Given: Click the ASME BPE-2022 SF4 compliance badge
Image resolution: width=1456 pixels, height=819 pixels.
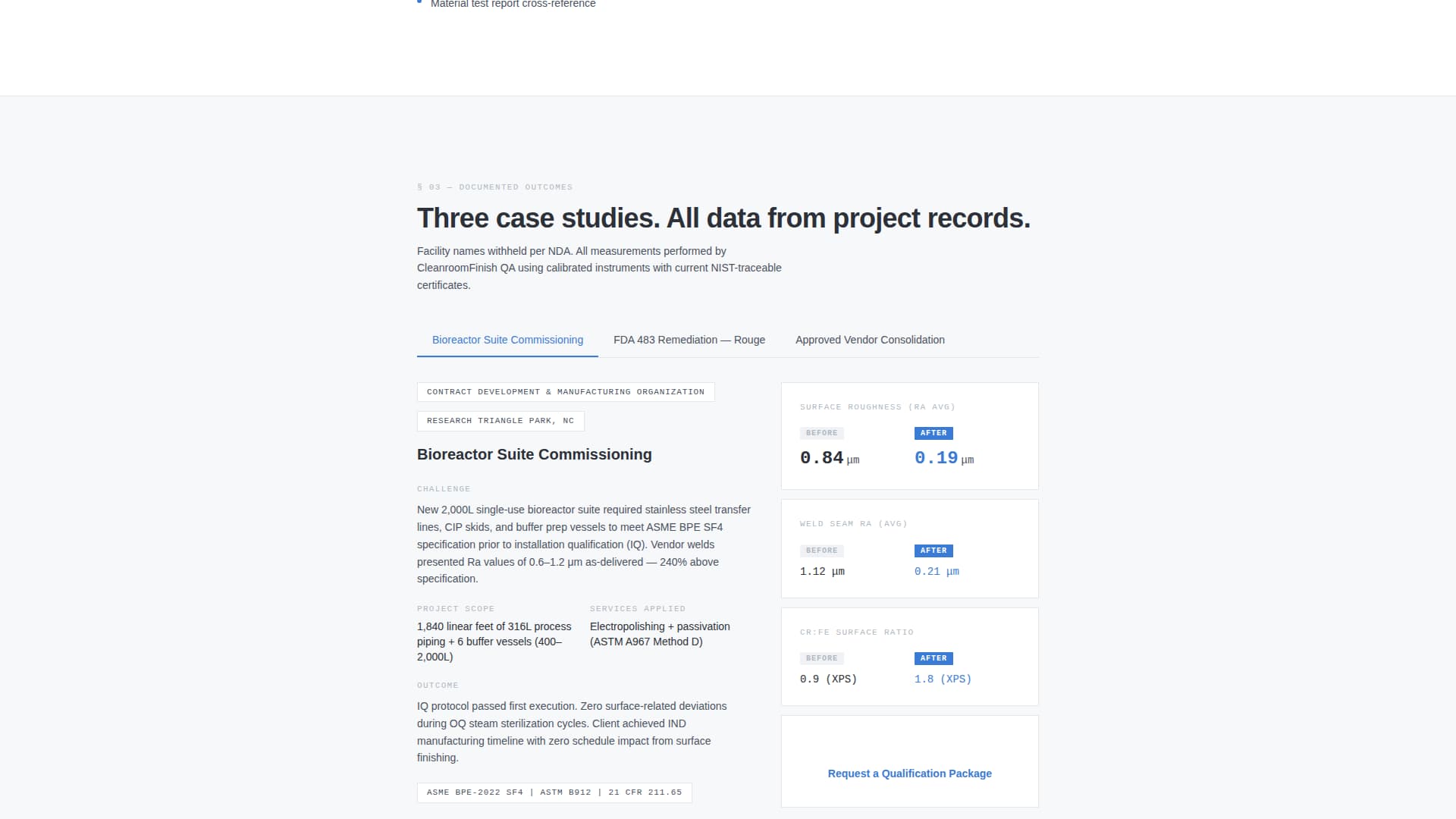Looking at the screenshot, I should (554, 792).
